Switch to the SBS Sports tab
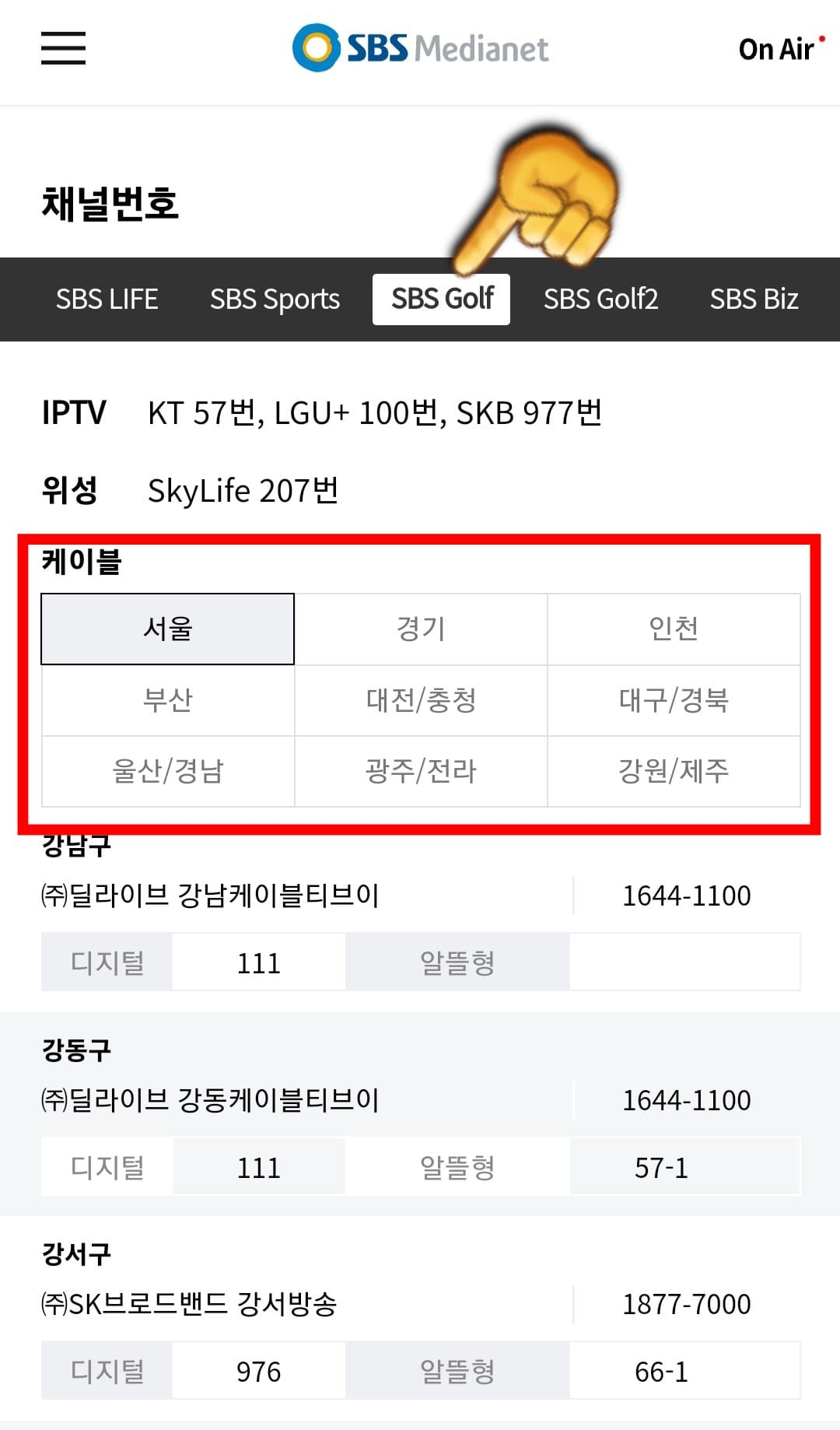Viewport: 840px width, 1430px height. click(x=274, y=299)
